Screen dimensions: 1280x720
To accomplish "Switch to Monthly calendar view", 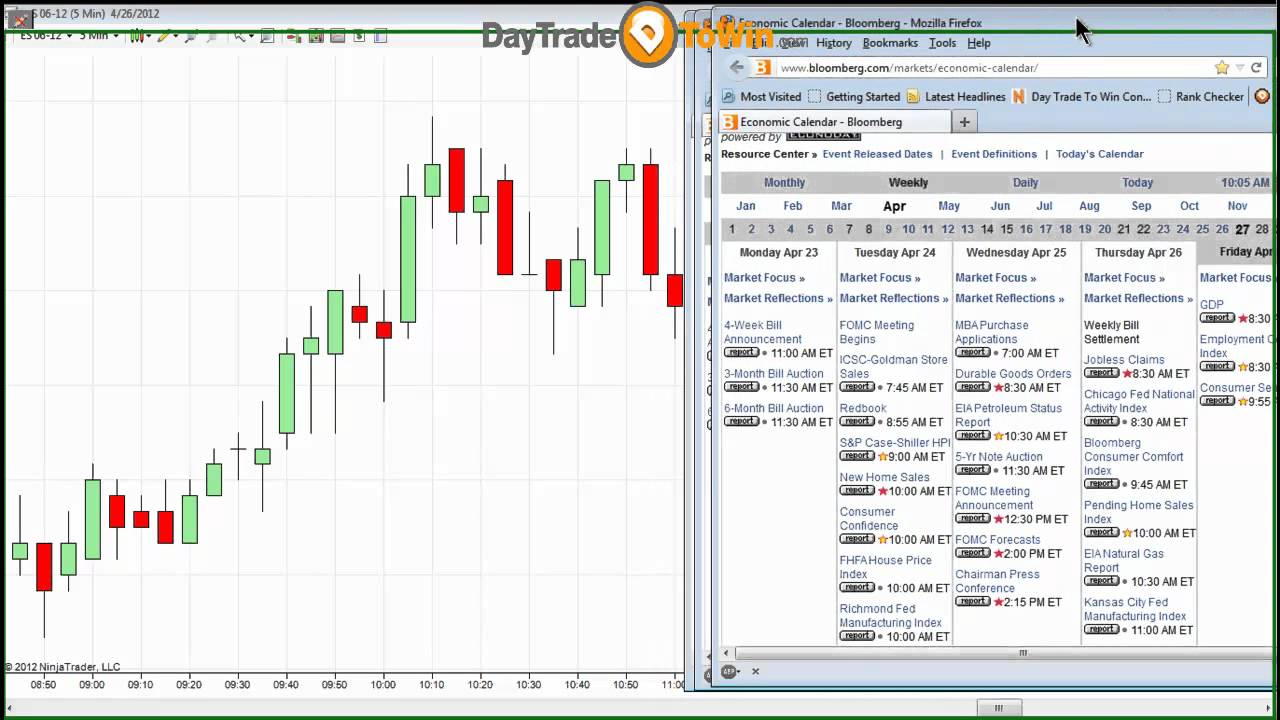I will (784, 182).
